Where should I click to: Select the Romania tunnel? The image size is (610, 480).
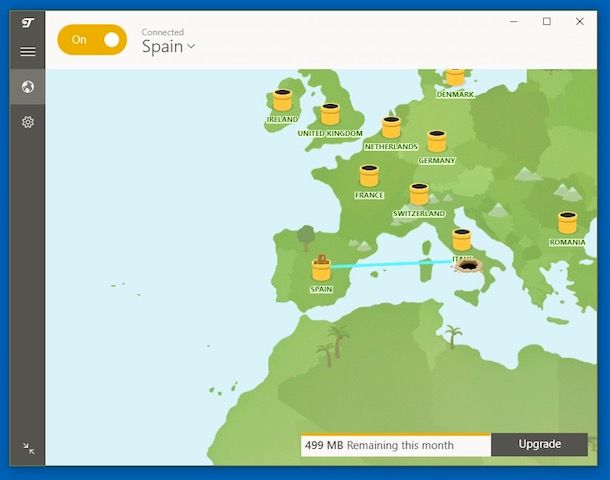[568, 222]
